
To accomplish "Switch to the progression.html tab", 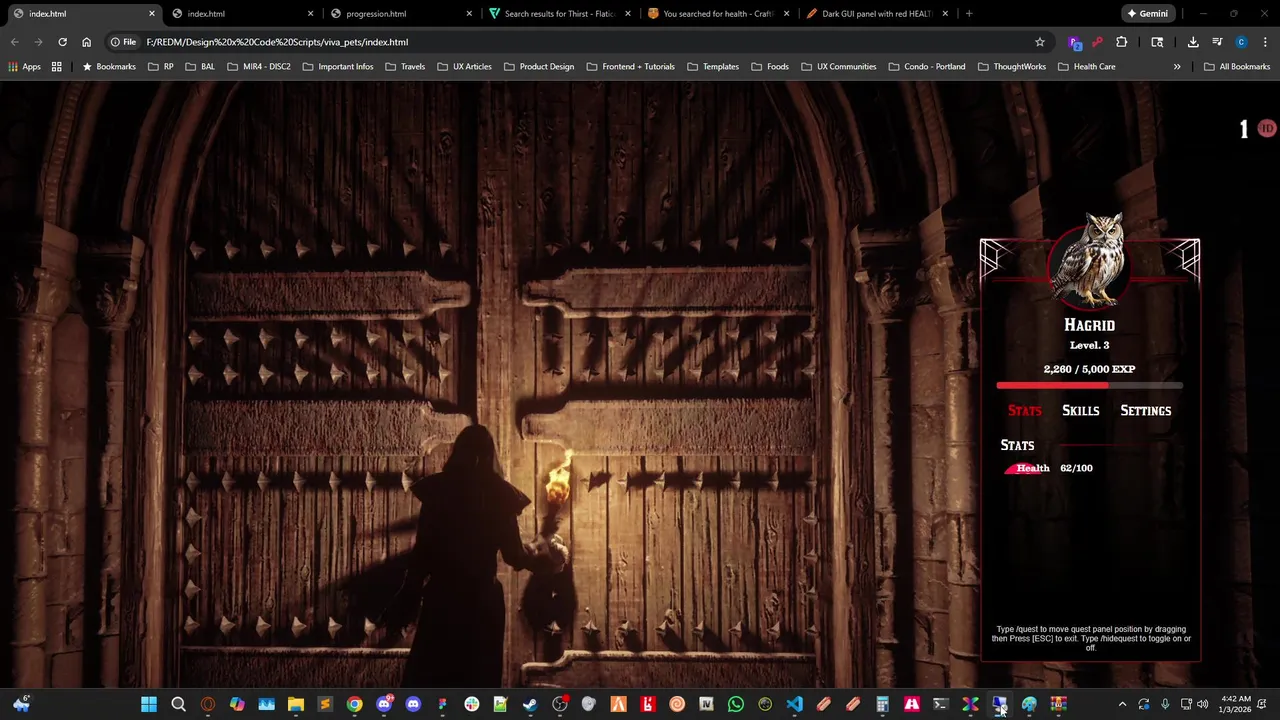I will click(400, 14).
